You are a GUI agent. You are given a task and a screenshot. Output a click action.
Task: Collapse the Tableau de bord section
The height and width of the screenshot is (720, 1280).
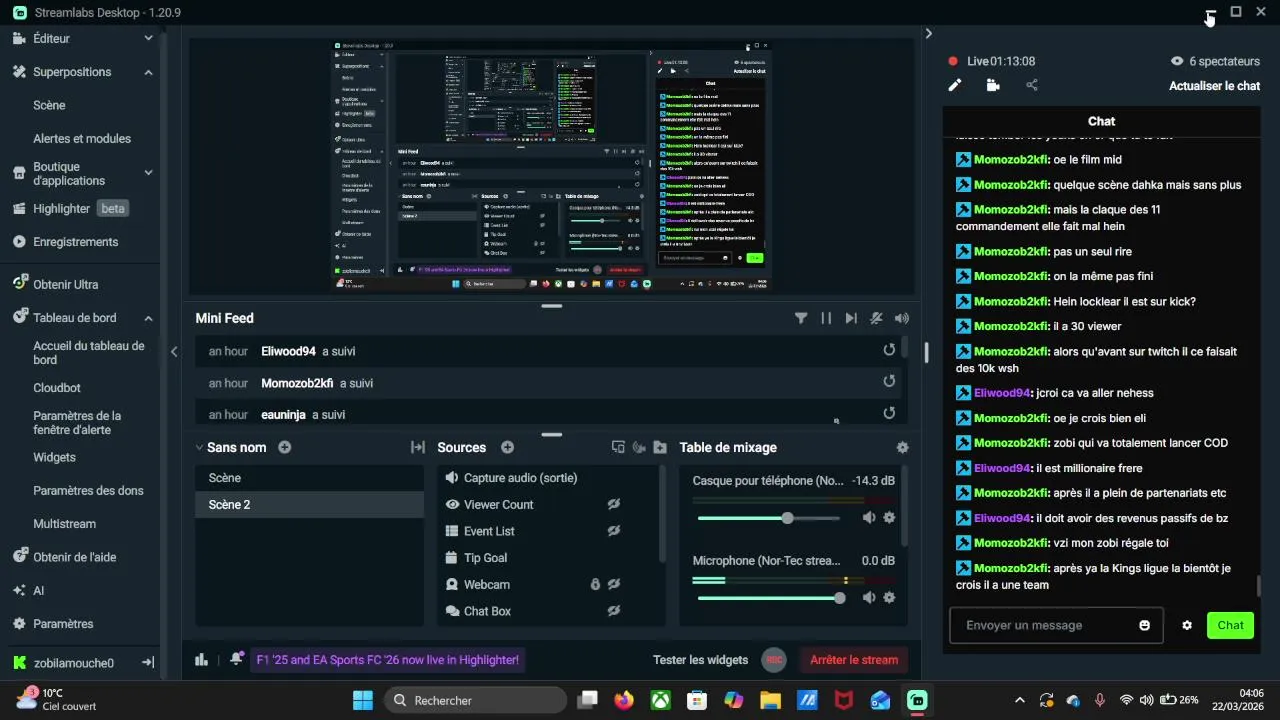click(148, 318)
